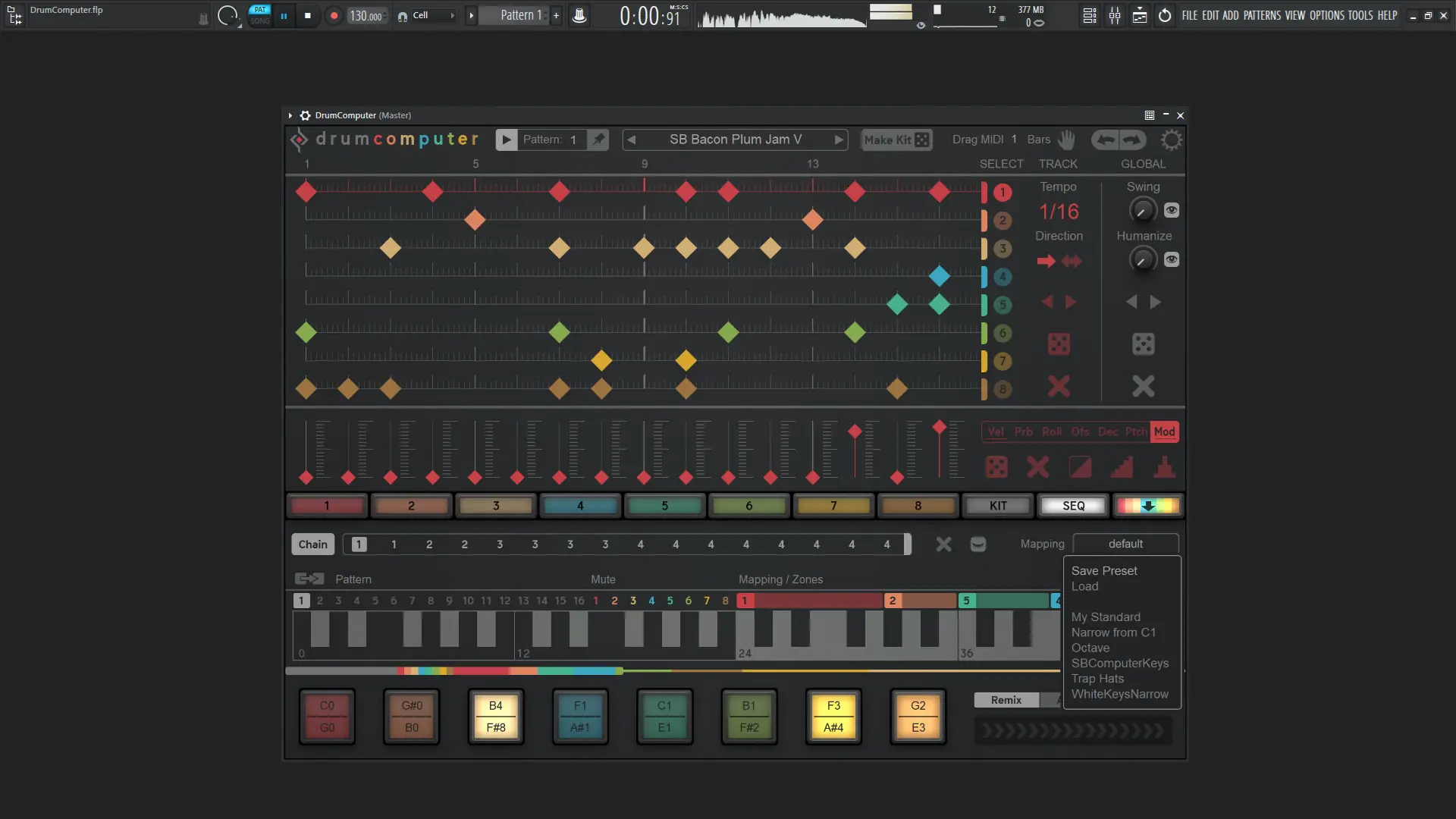Viewport: 1456px width, 819px height.
Task: Toggle the Humanize eye visibility icon
Action: pos(1172,259)
